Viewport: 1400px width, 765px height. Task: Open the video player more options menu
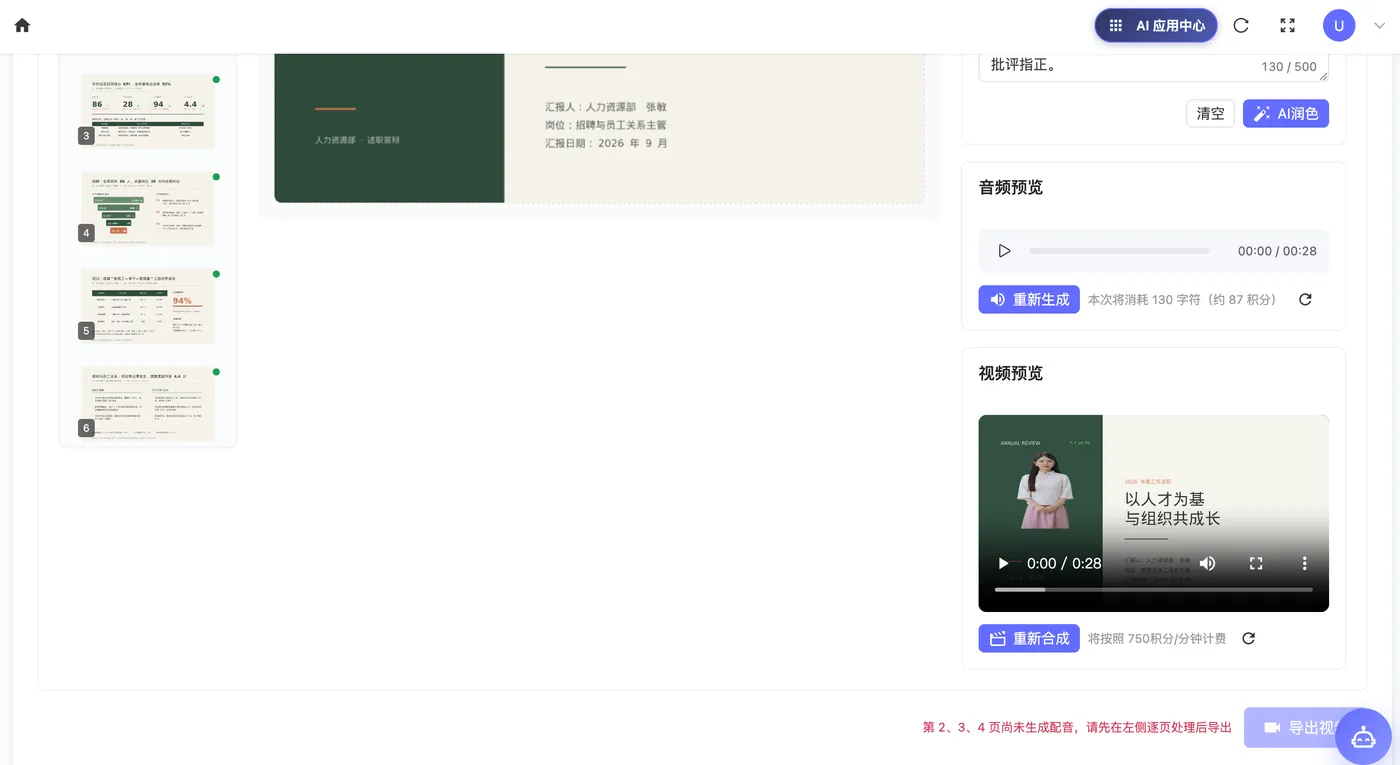1305,563
